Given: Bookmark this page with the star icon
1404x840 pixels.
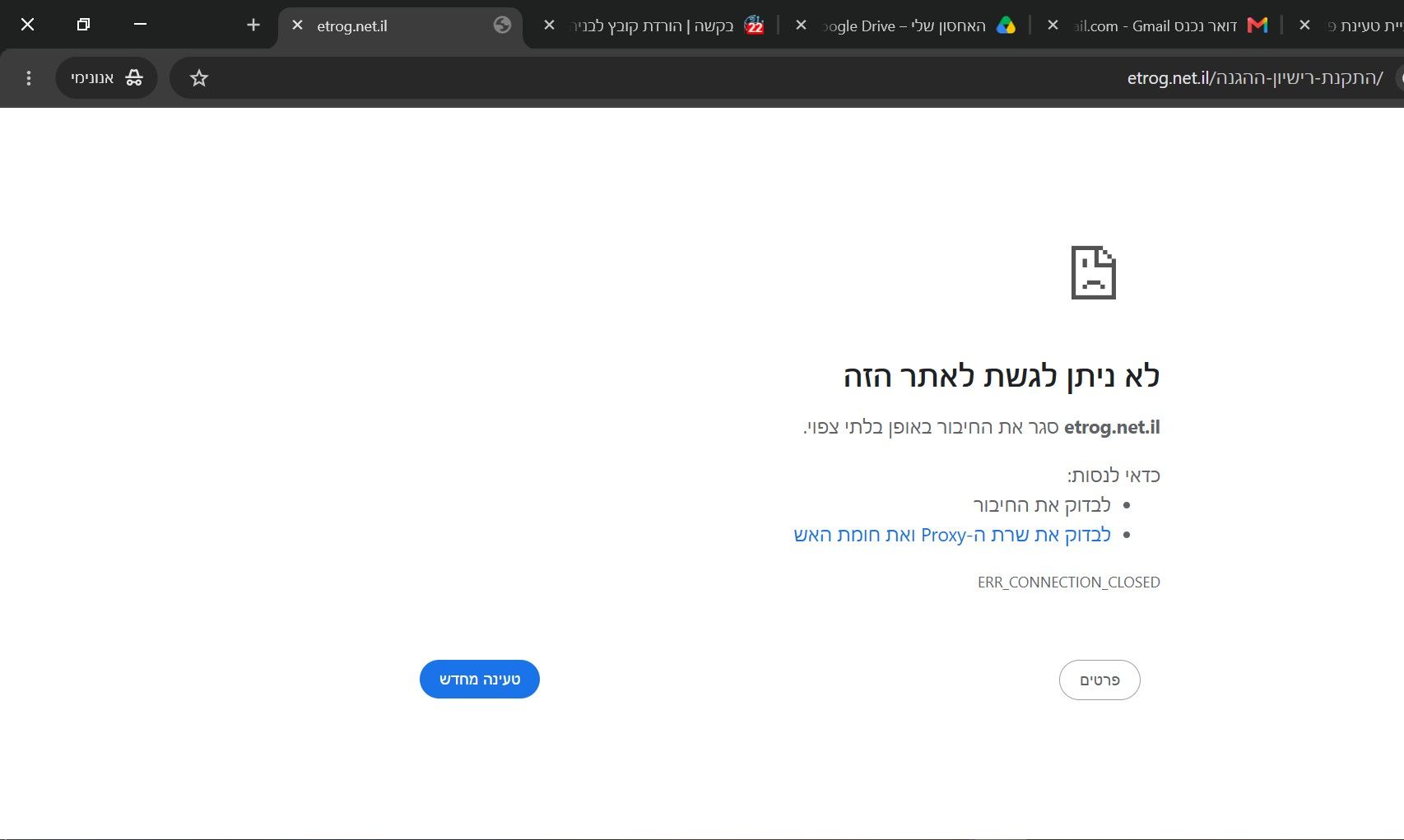Looking at the screenshot, I should pos(199,78).
